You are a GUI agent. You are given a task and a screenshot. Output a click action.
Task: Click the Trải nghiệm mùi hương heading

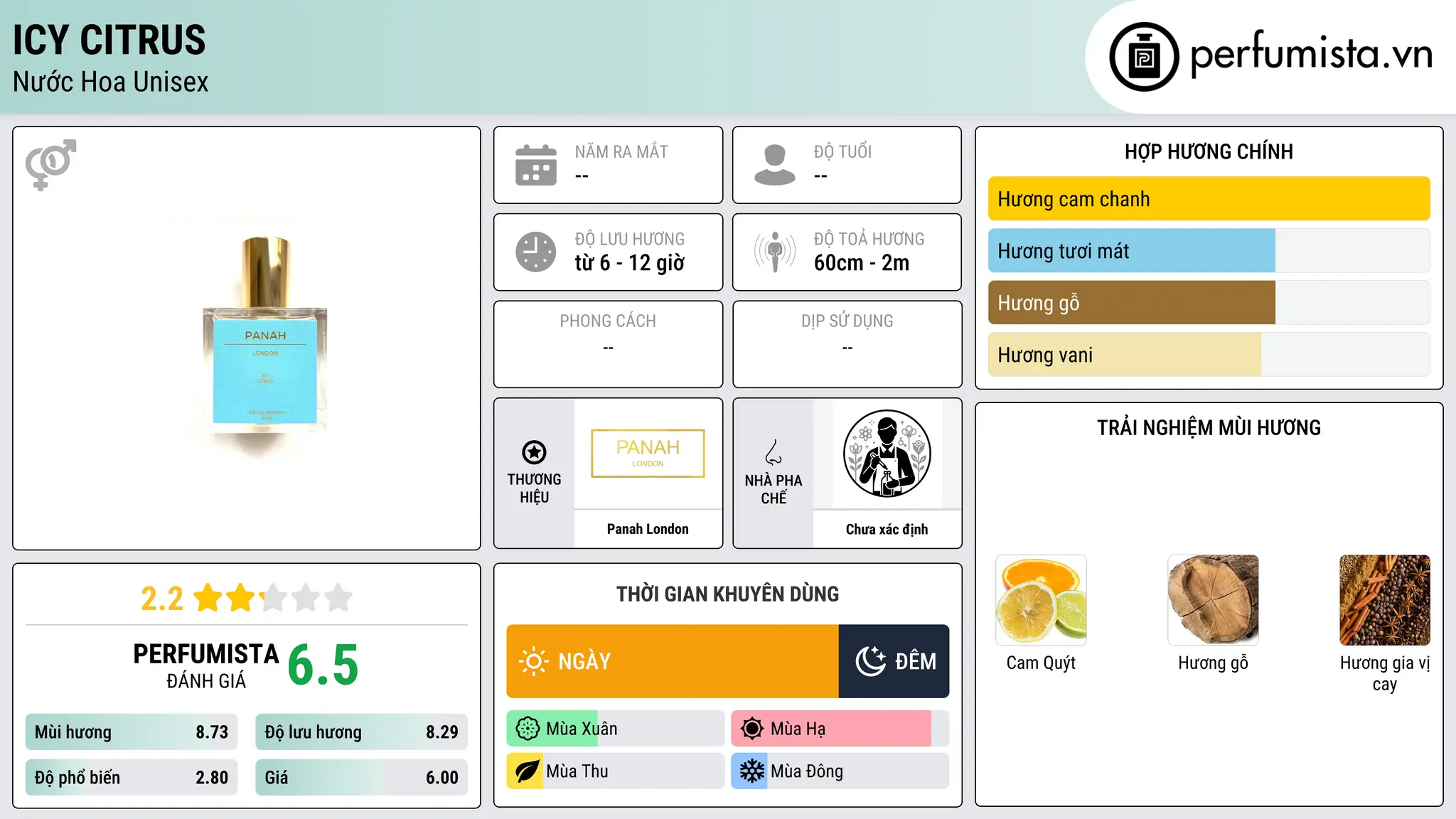(x=1209, y=427)
